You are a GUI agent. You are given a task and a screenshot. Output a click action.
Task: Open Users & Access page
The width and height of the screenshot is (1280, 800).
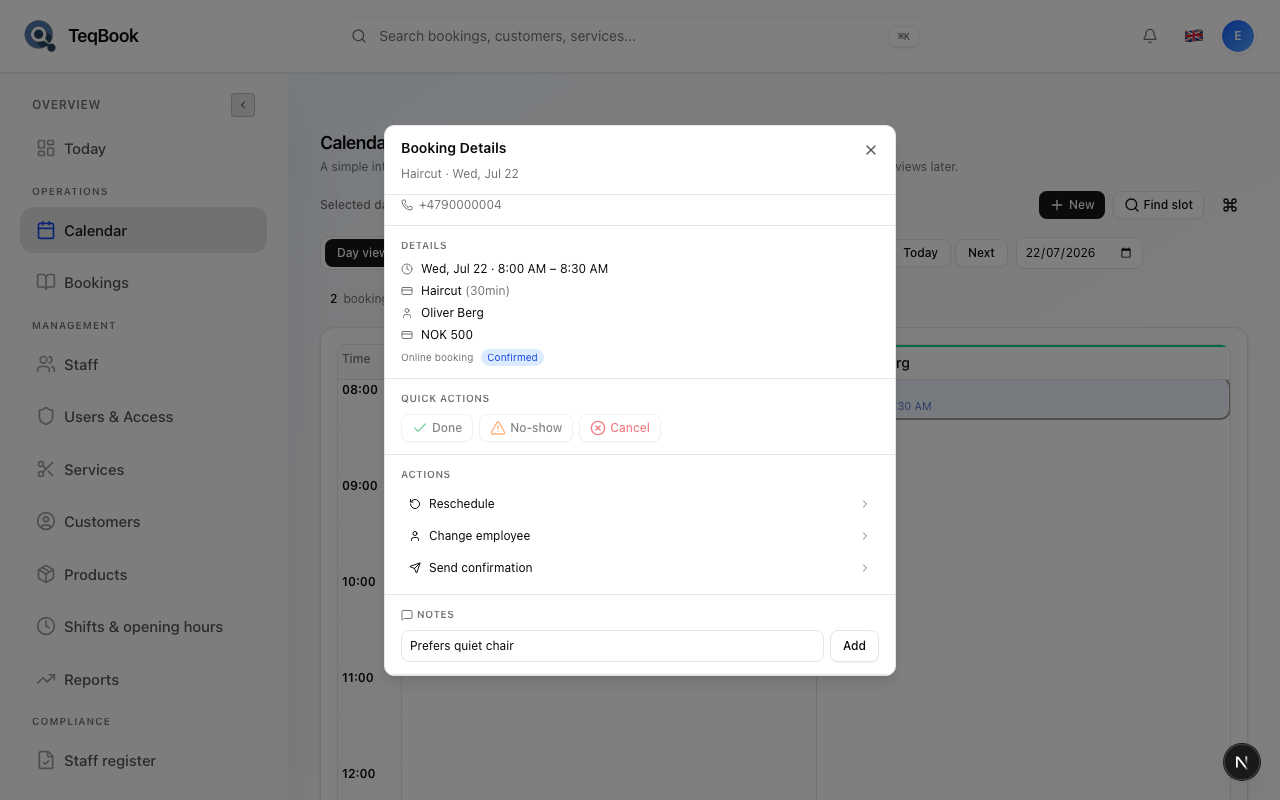point(143,417)
